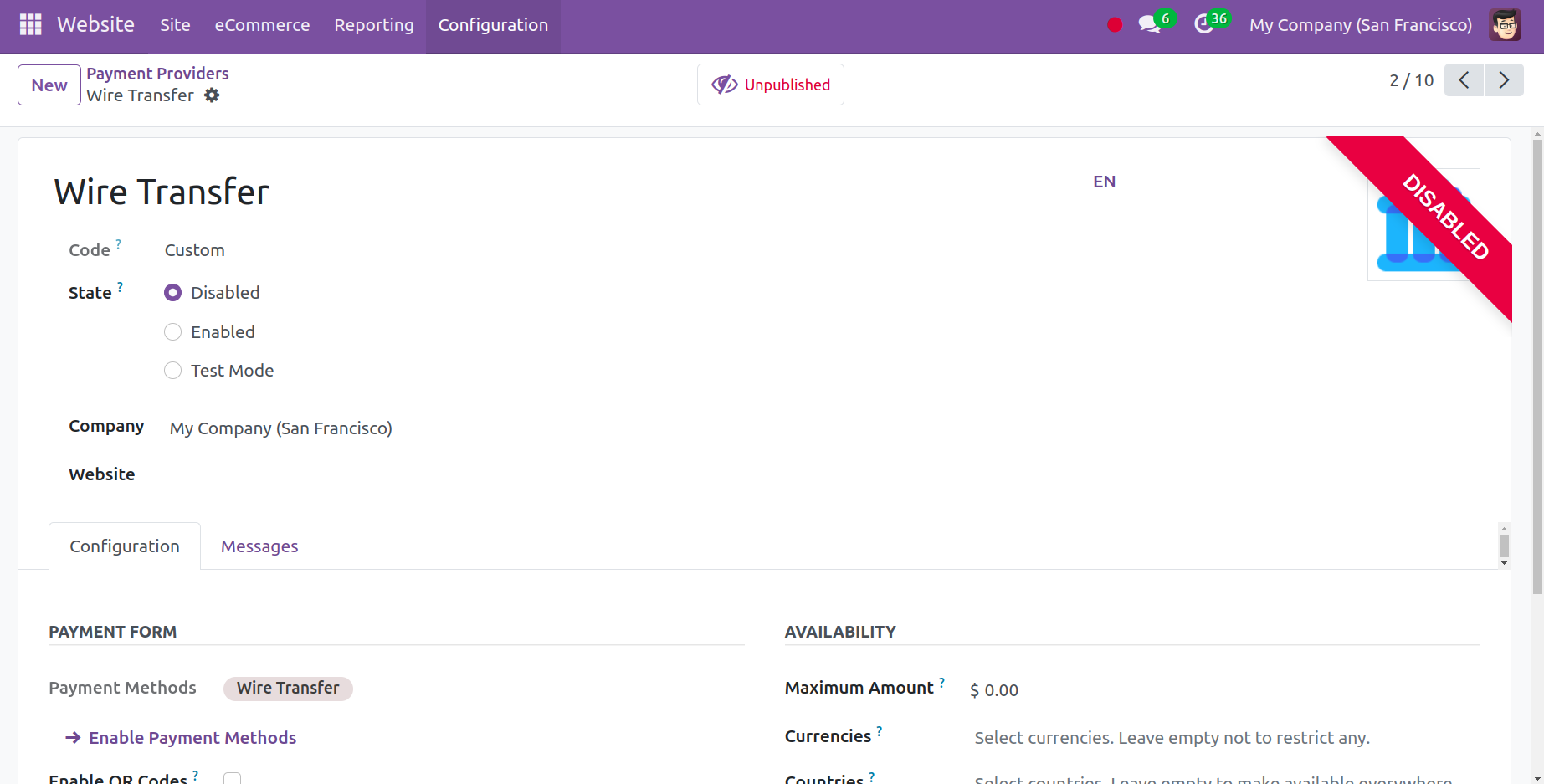Switch to the Messages tab

pos(259,546)
